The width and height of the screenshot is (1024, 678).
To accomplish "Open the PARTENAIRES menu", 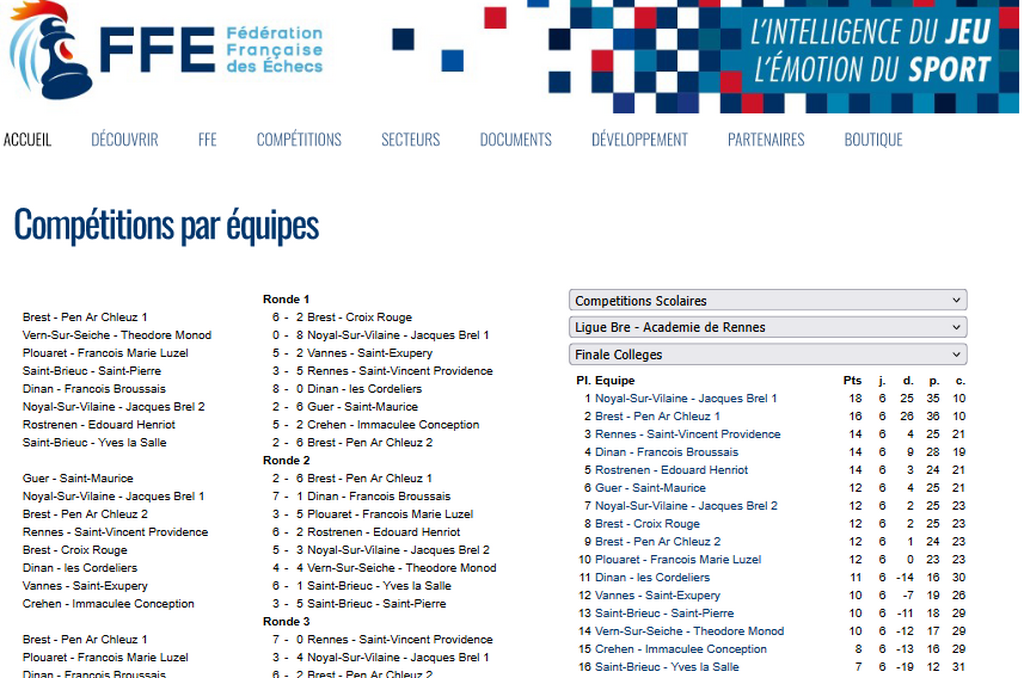I will [x=766, y=140].
